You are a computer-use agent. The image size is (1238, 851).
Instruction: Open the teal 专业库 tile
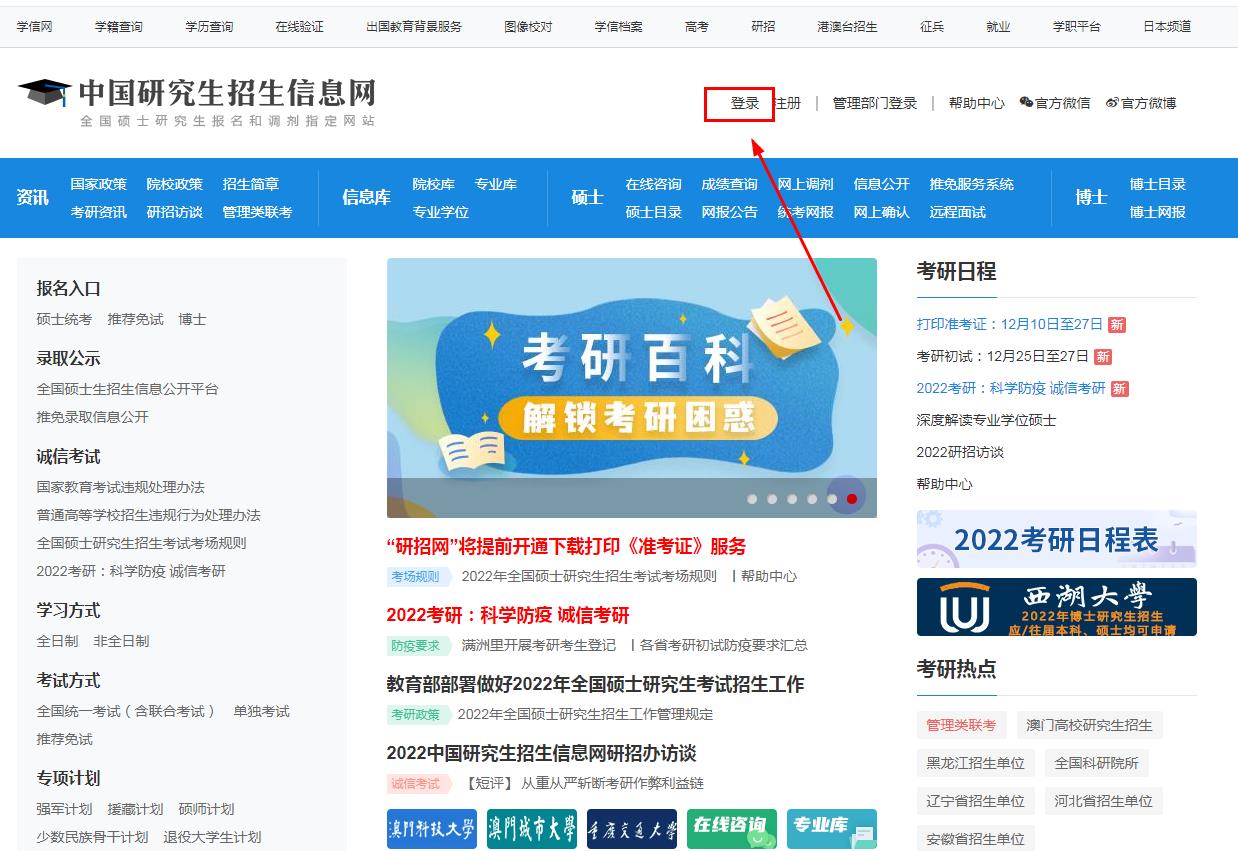(x=832, y=829)
